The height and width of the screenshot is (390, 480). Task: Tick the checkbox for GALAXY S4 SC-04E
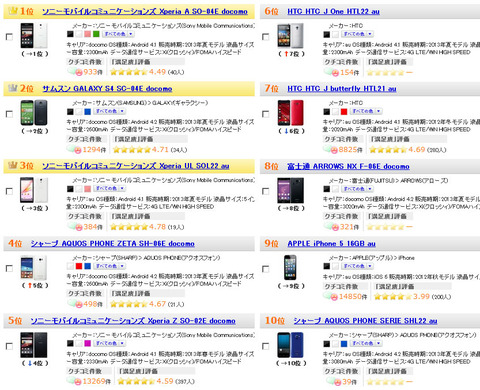[9, 114]
